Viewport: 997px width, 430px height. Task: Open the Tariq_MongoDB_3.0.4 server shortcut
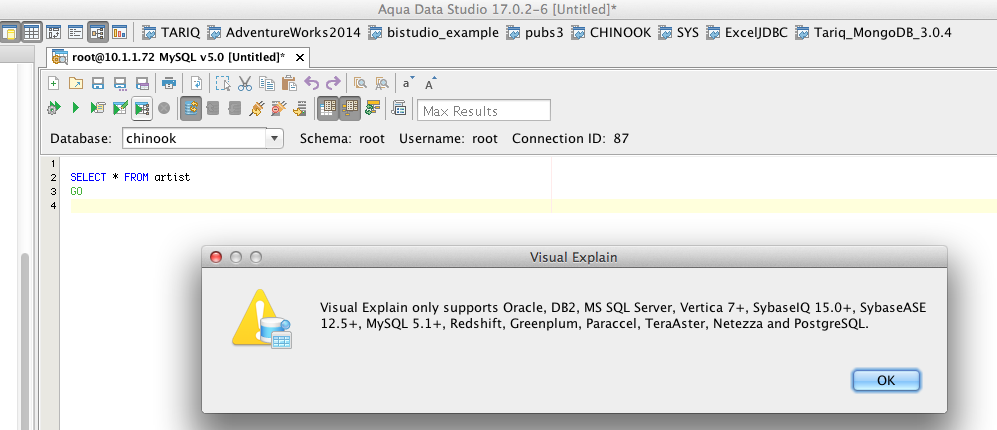coord(874,32)
